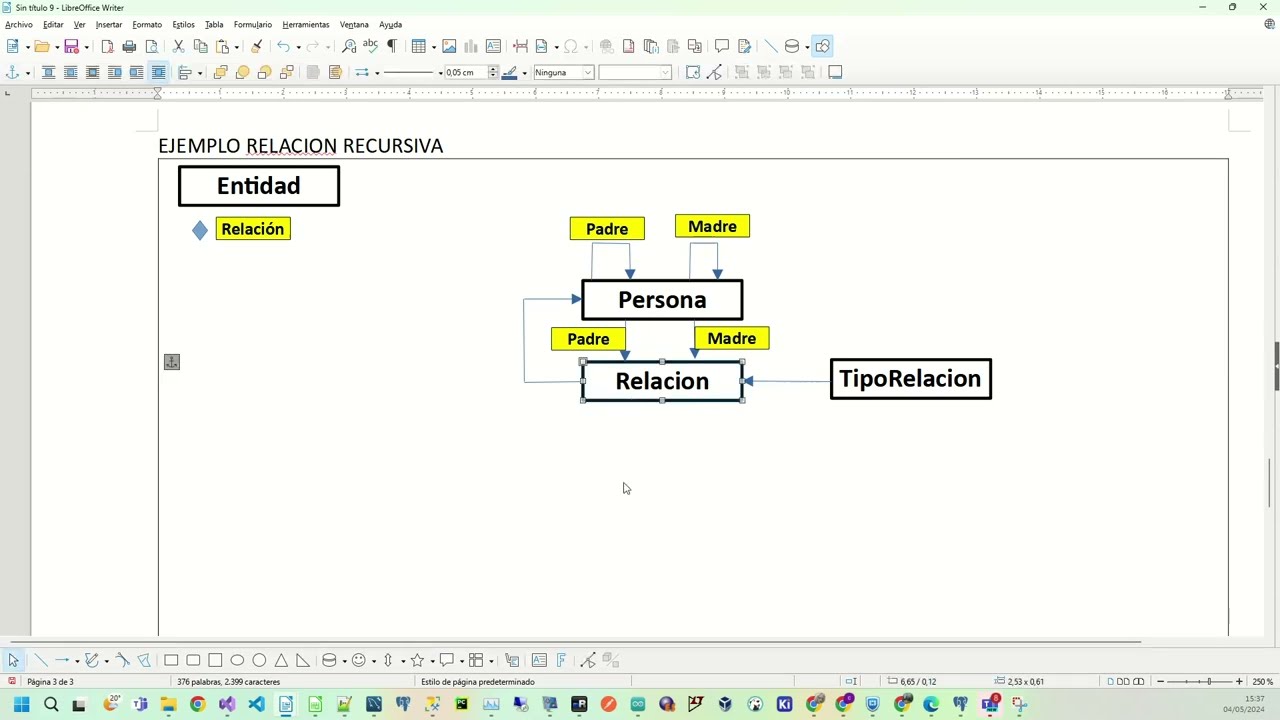This screenshot has width=1280, height=720.
Task: Open the Formato menu
Action: coord(147,25)
